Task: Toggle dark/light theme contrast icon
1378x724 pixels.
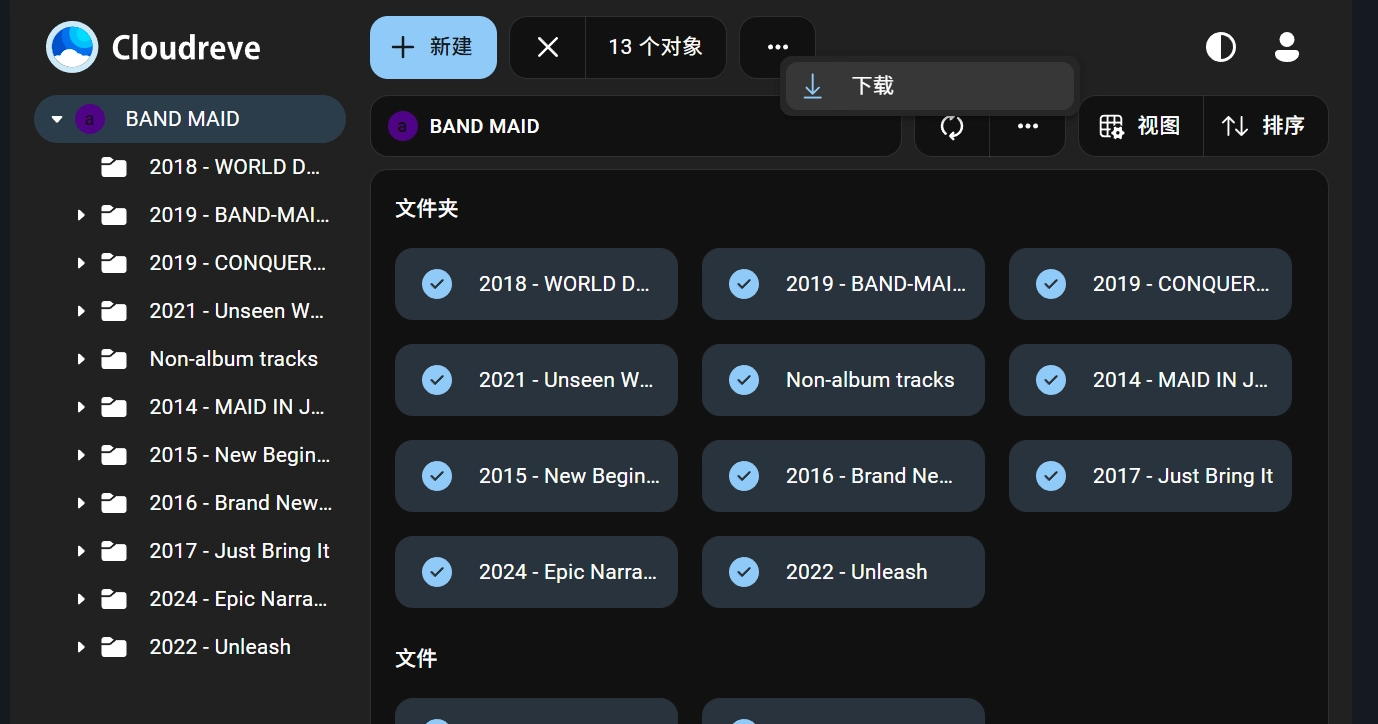Action: pos(1221,47)
